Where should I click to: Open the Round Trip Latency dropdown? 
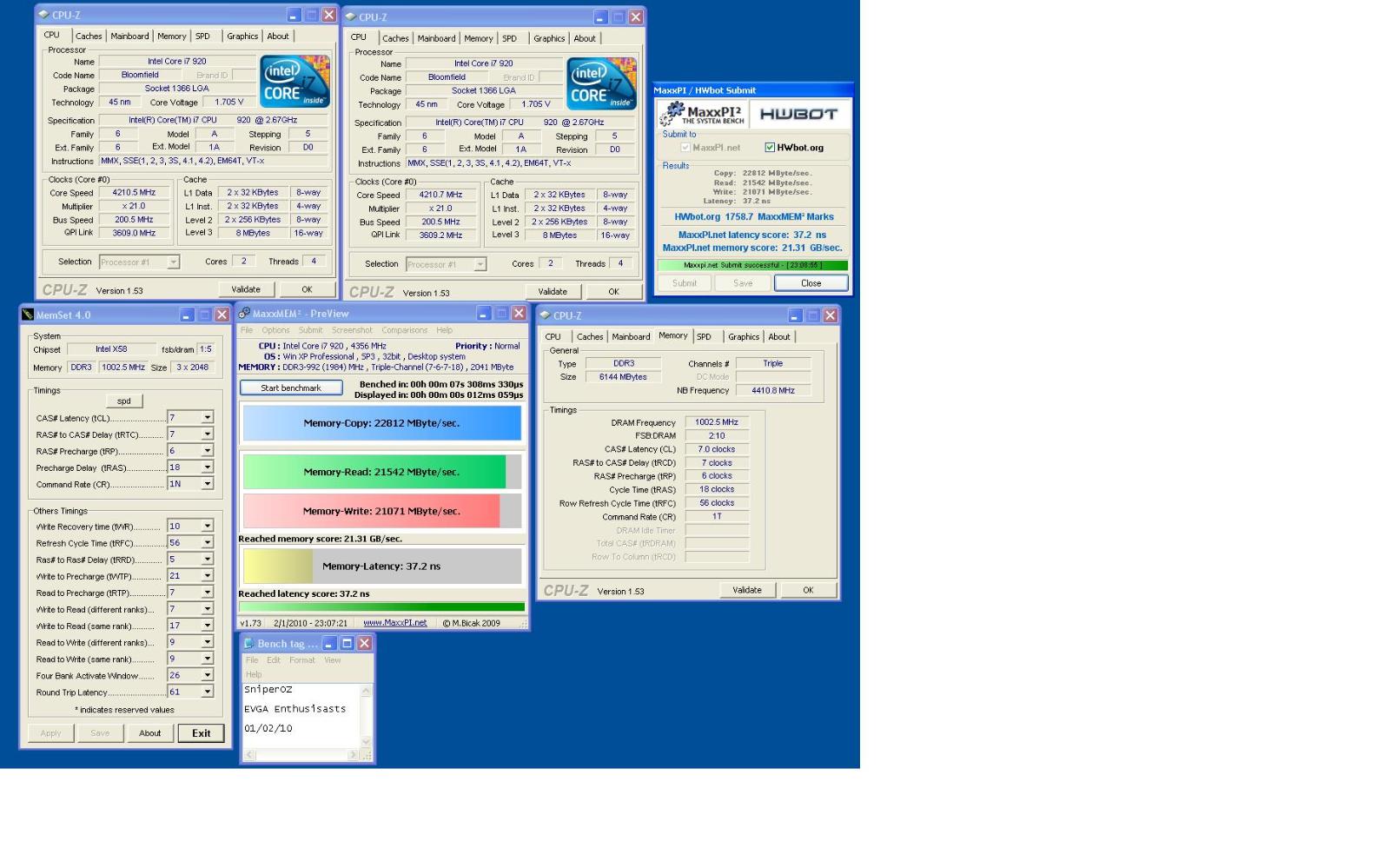(x=208, y=692)
